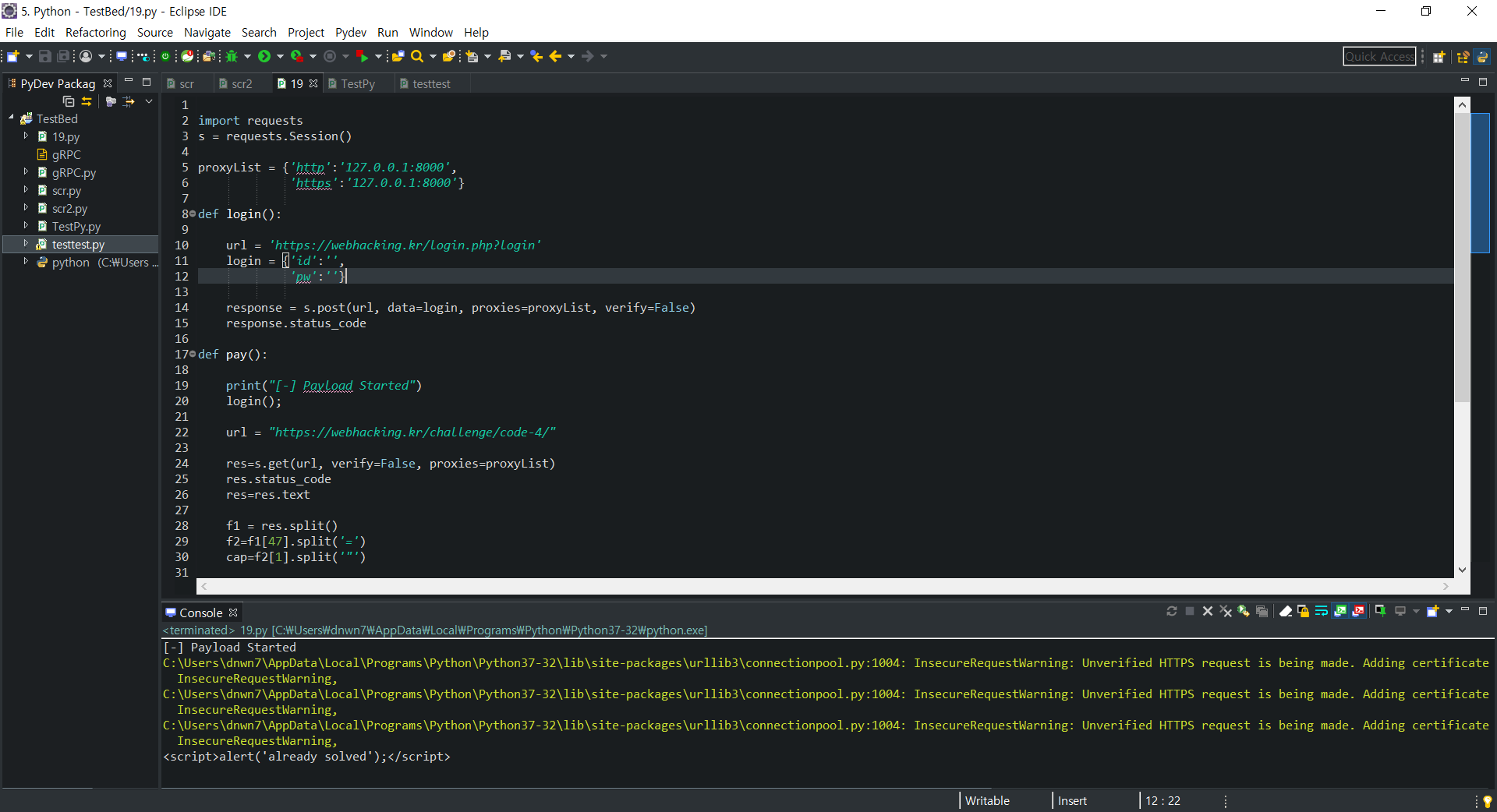This screenshot has width=1497, height=812.
Task: Toggle Scroll Lock in the Console
Action: click(1304, 612)
